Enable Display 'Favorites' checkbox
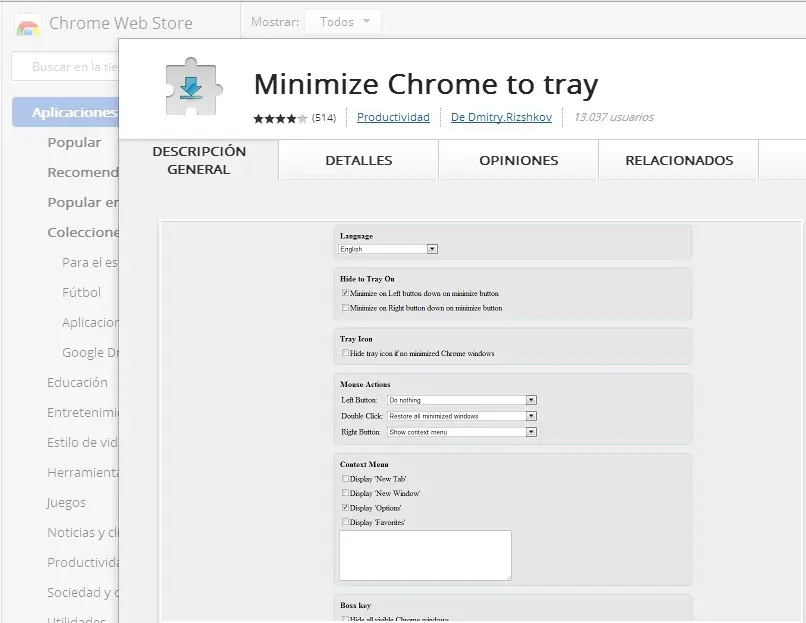806x623 pixels. click(345, 522)
